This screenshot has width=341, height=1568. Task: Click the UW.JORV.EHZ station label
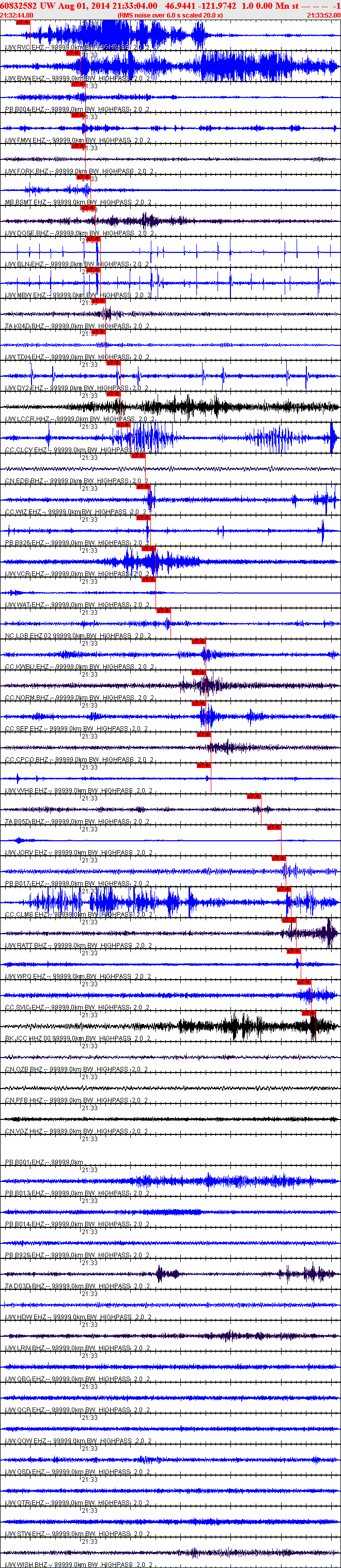tap(79, 853)
